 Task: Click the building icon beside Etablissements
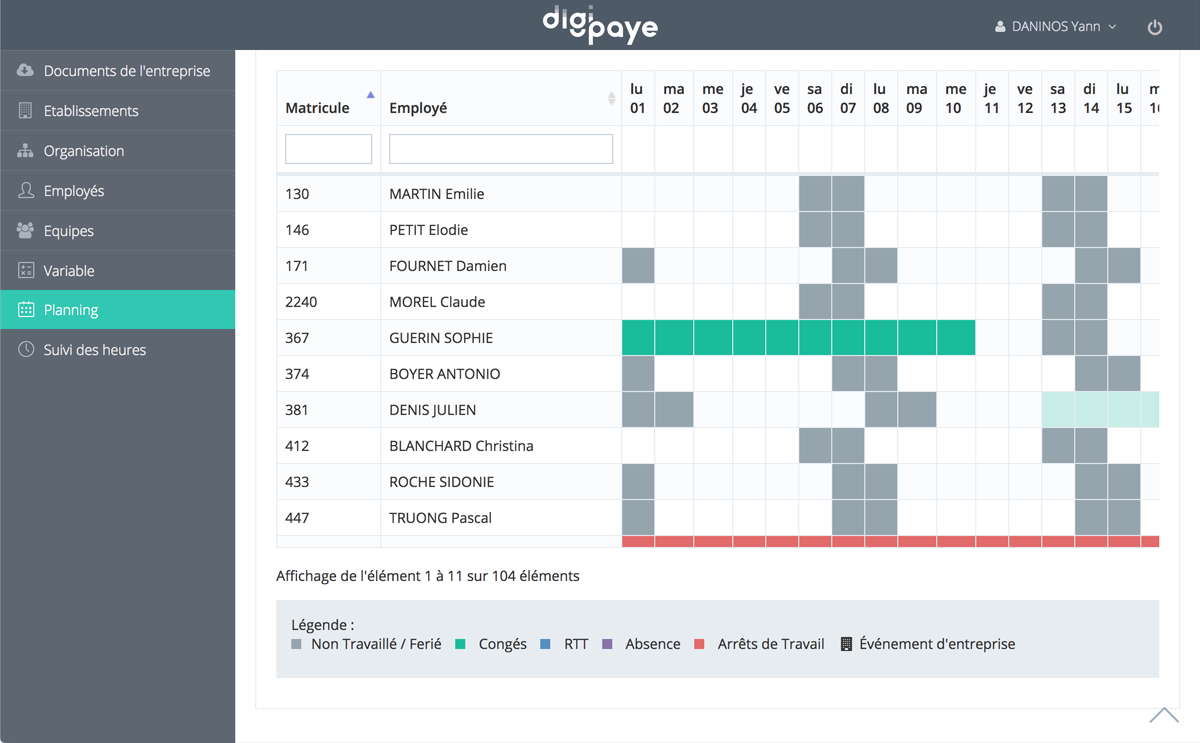(26, 111)
